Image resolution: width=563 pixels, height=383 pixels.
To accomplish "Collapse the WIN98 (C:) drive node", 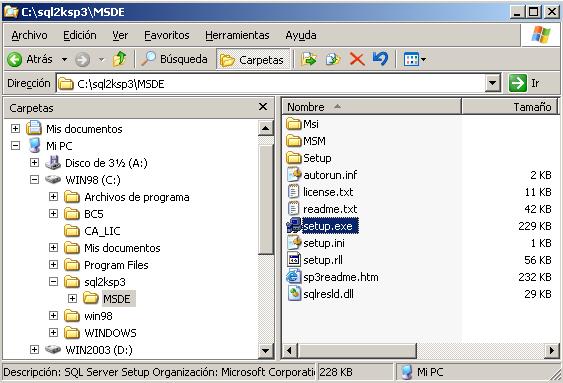I will [34, 179].
